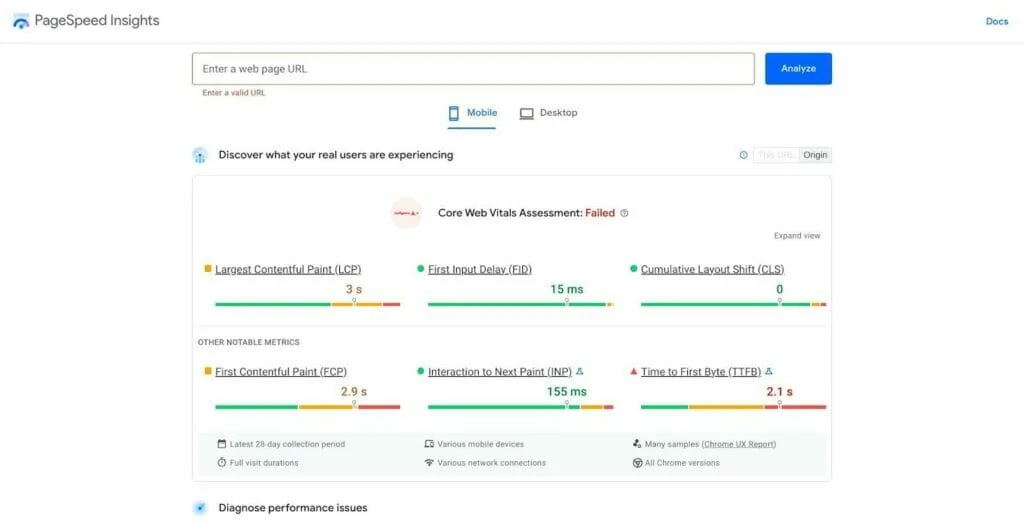1024x529 pixels.
Task: Click the mobile phone icon
Action: click(x=454, y=113)
